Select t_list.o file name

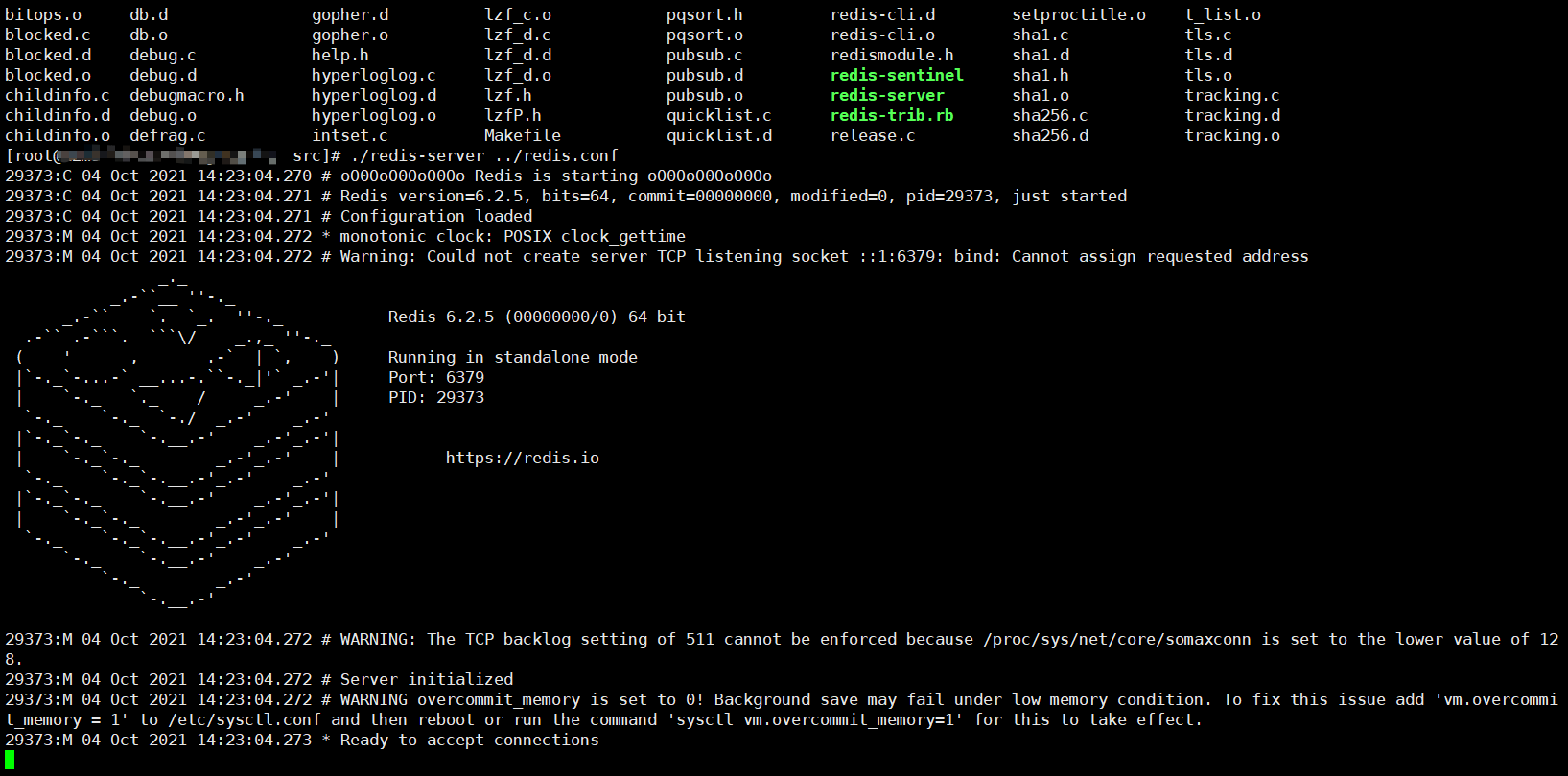1223,14
